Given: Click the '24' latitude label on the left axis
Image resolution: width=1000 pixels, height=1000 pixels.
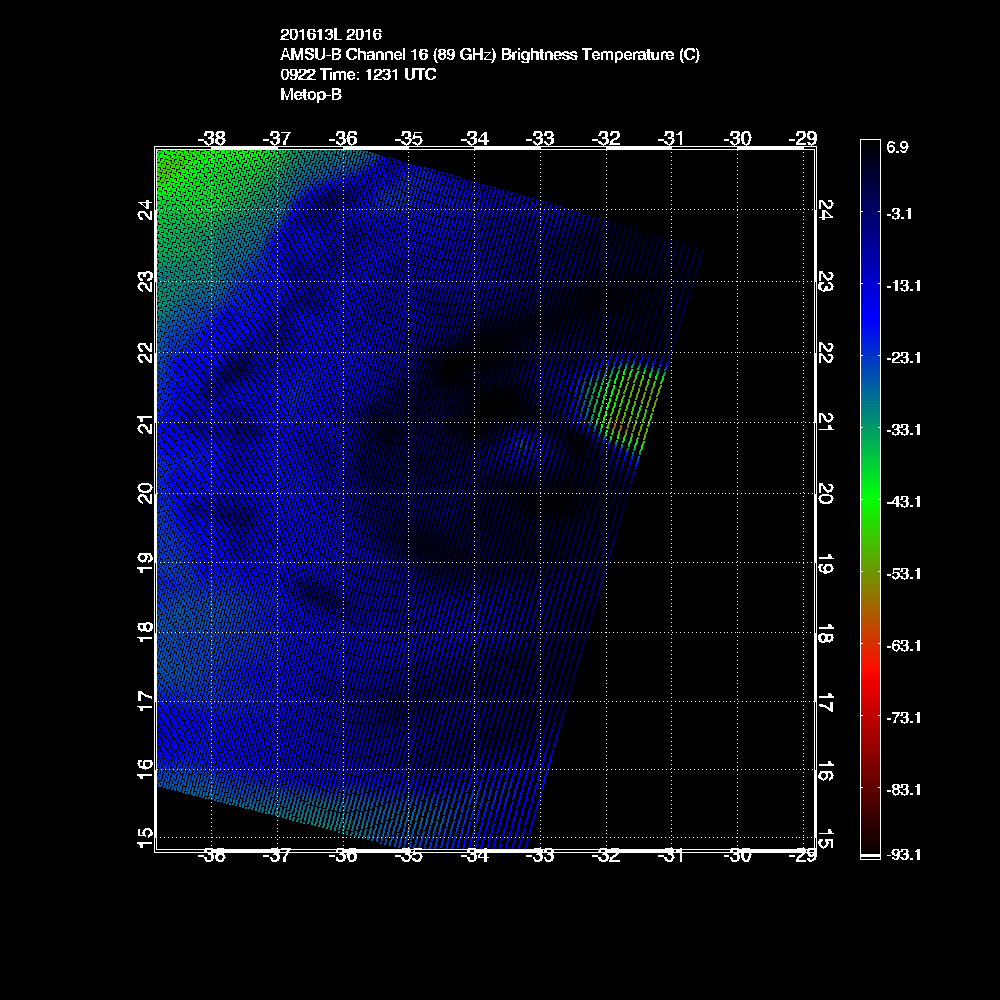Looking at the screenshot, I should point(146,209).
